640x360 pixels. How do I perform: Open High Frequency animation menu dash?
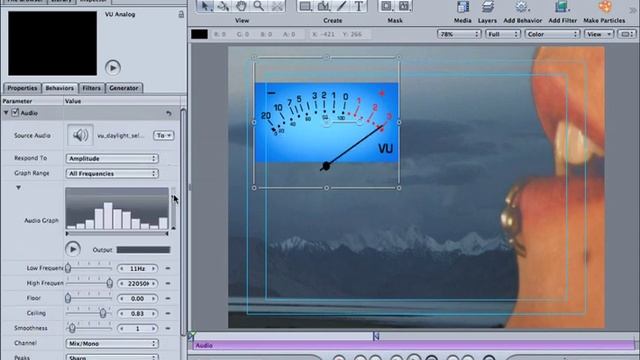click(x=168, y=283)
